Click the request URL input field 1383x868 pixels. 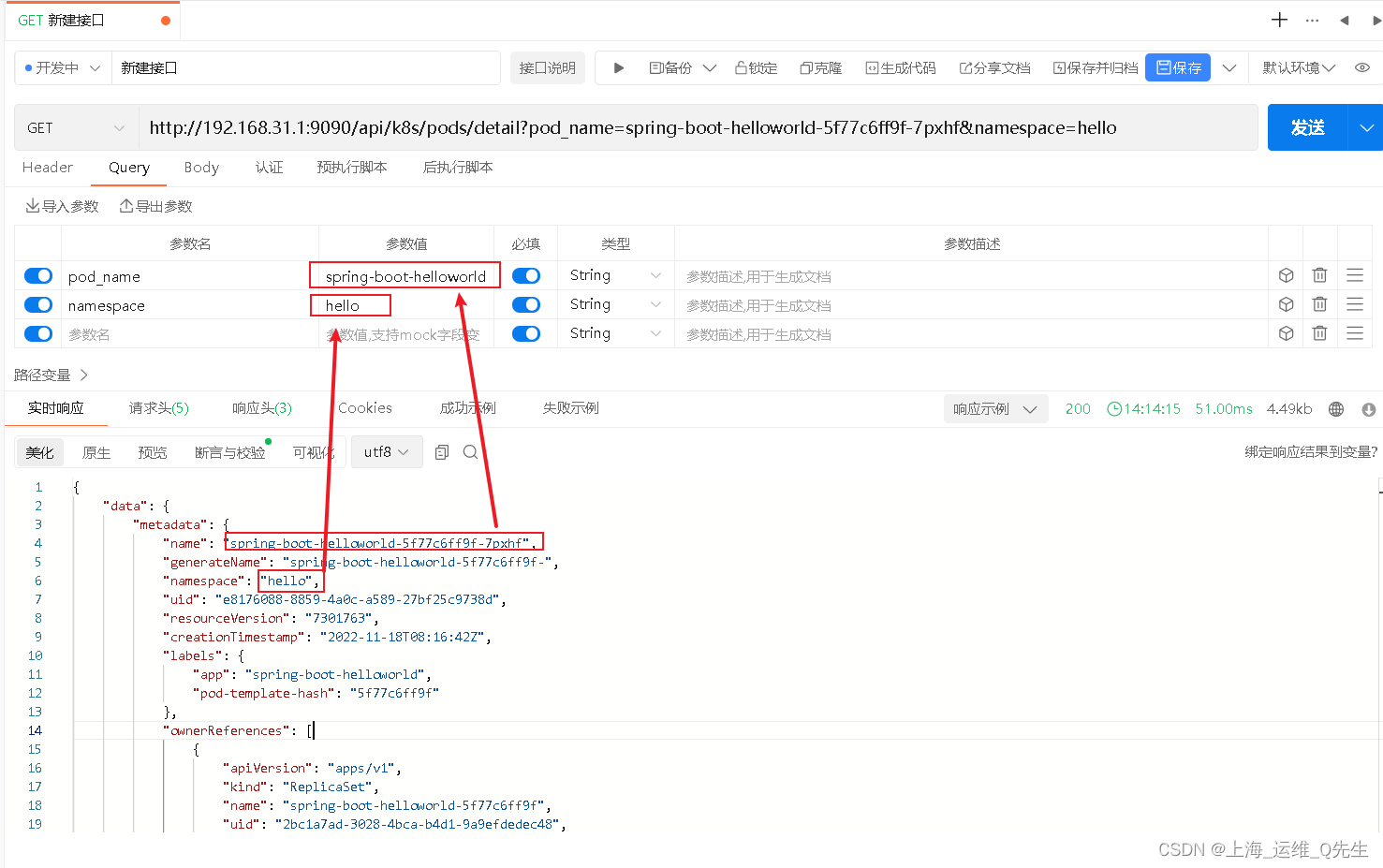[x=698, y=127]
